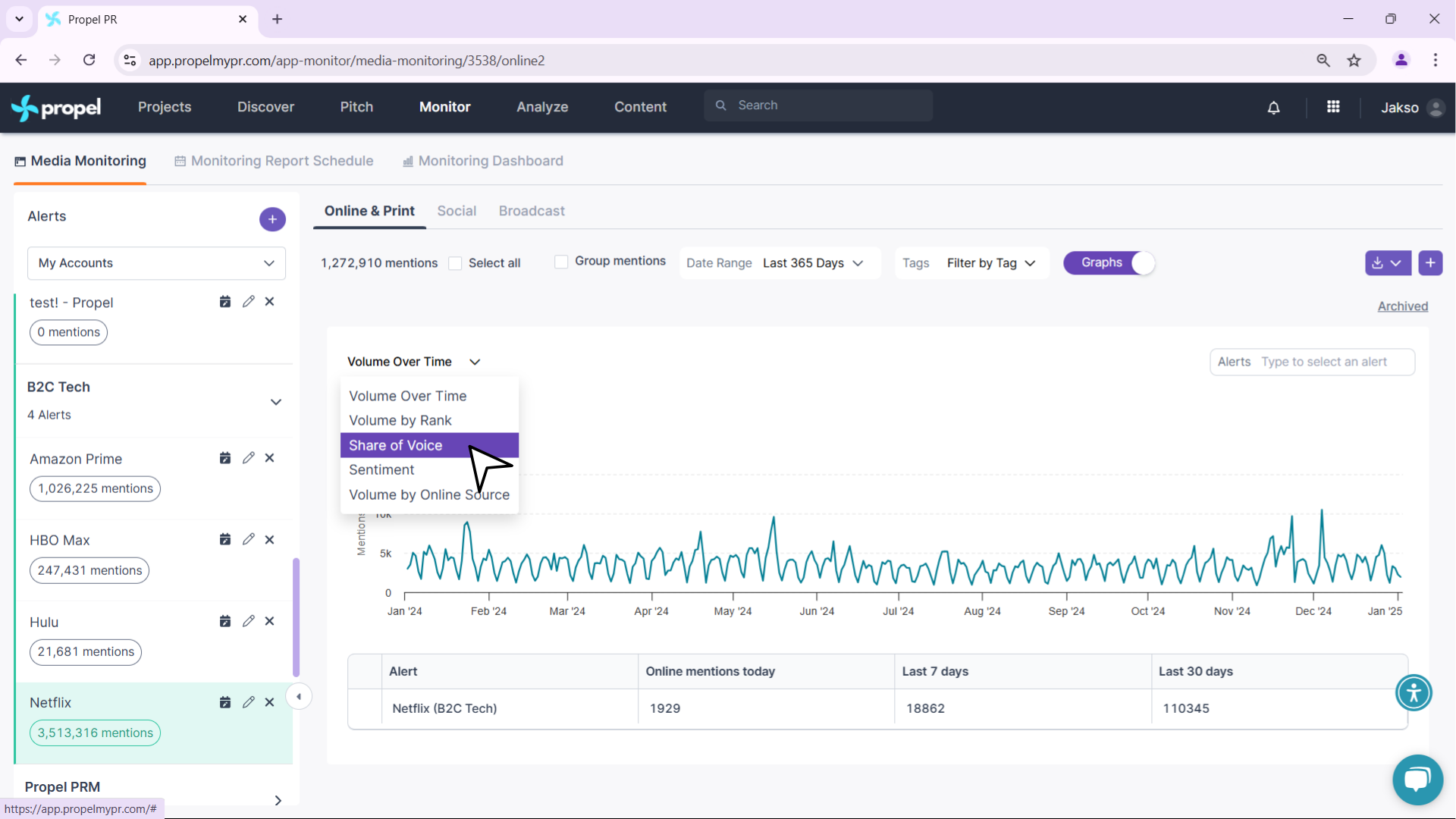Open Jakso user profile avatar
The height and width of the screenshot is (819, 1456).
[1436, 108]
